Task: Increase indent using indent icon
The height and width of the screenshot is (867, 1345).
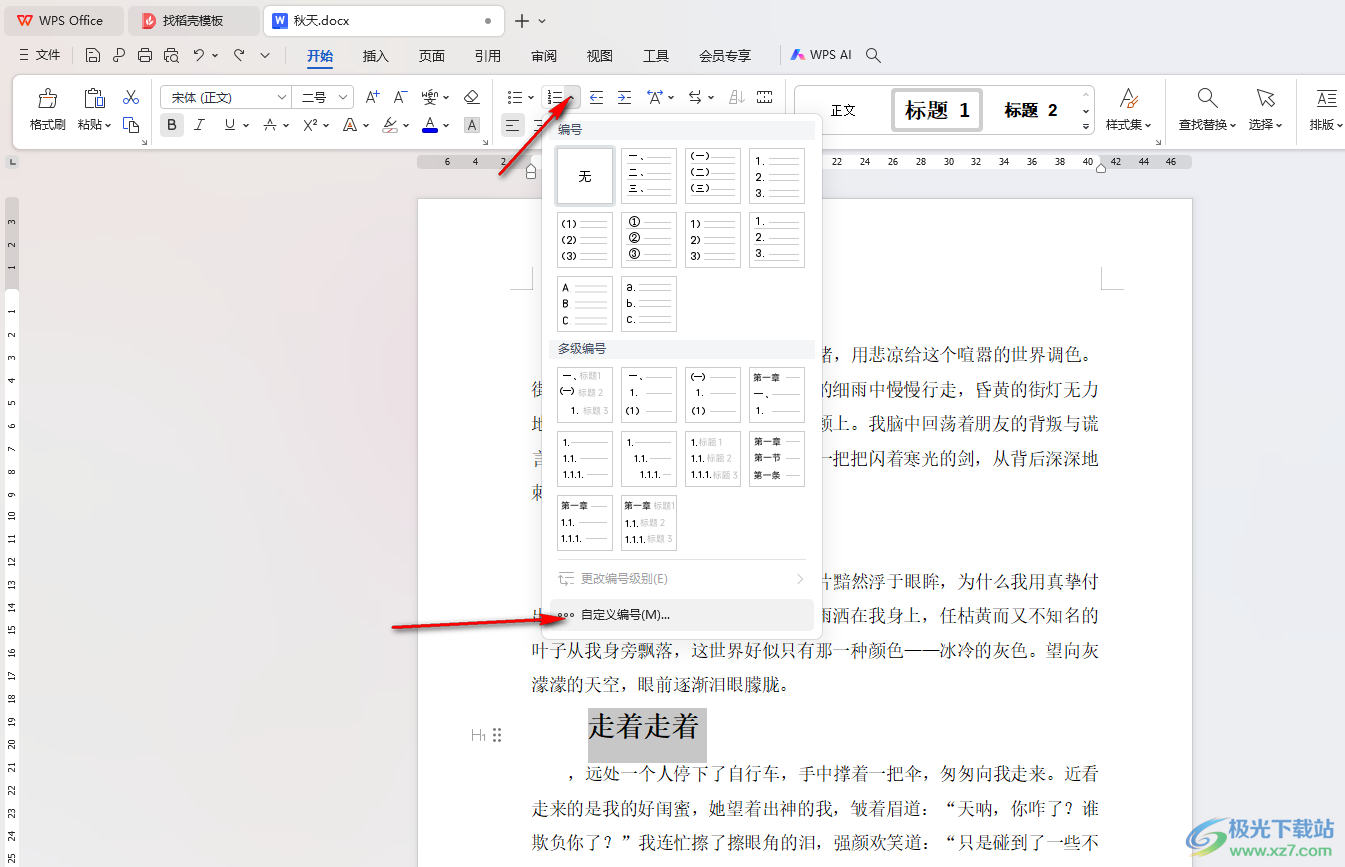Action: point(624,97)
